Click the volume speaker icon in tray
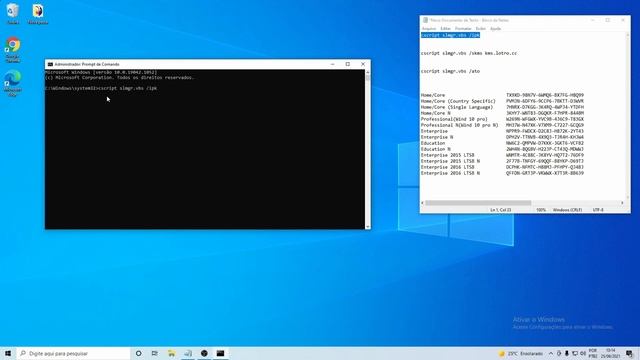Image resolution: width=640 pixels, height=360 pixels. 583,353
